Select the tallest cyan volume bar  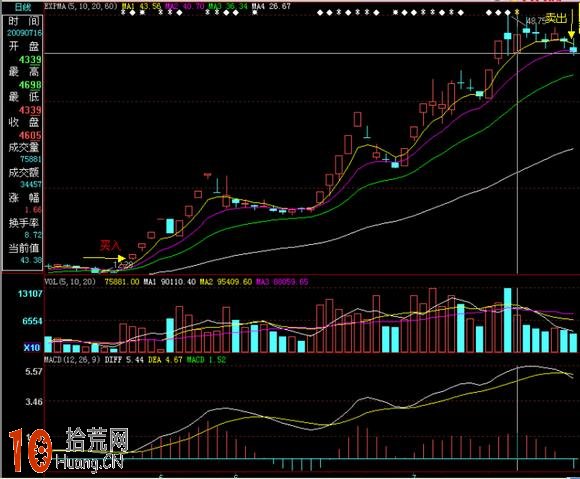508,320
